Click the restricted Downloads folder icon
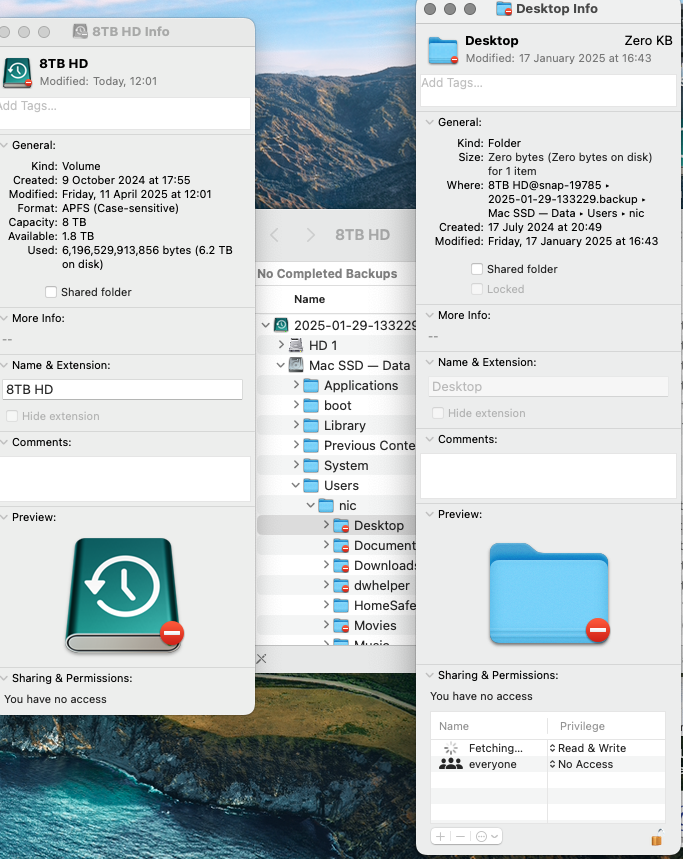Screen dimensions: 683x859 [341, 565]
